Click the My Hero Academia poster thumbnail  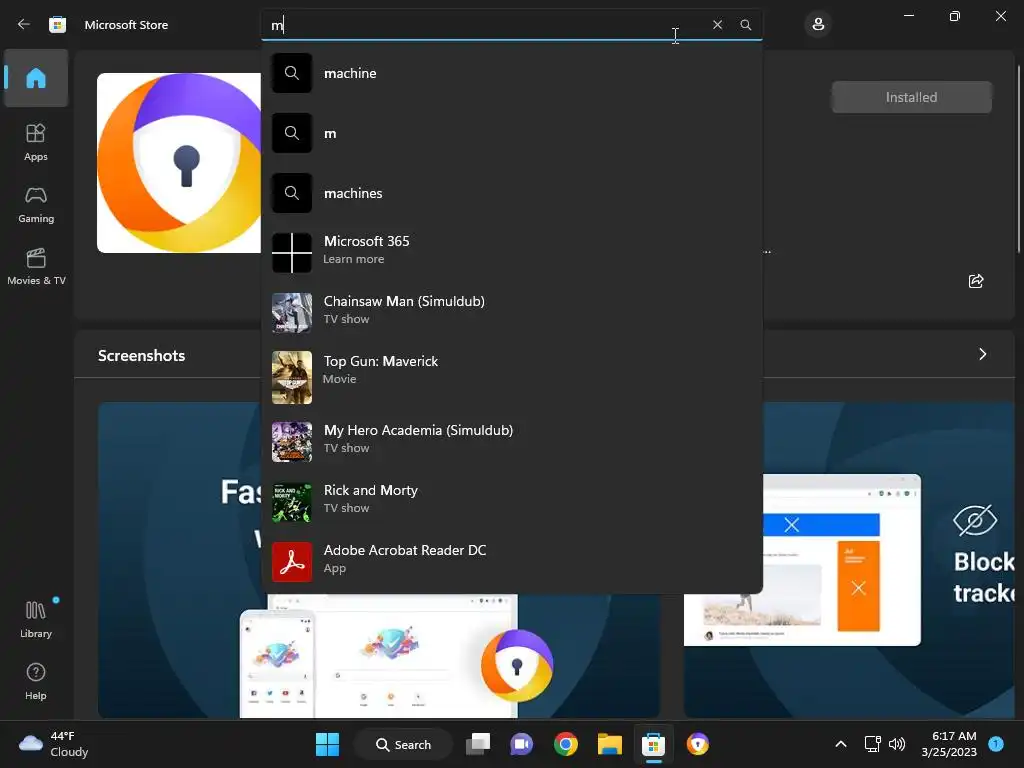point(292,442)
